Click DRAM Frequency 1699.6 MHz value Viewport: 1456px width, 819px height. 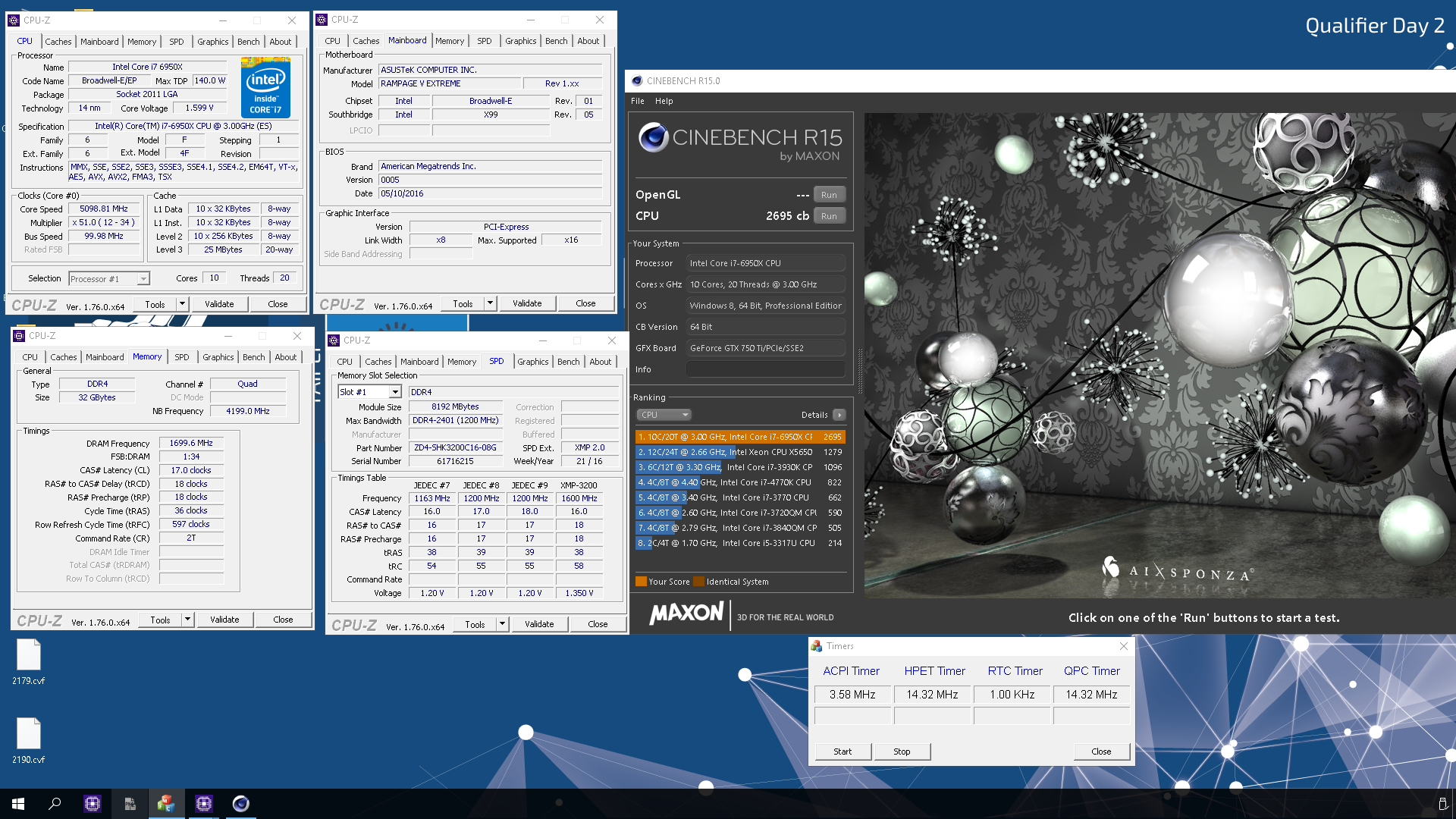point(191,443)
